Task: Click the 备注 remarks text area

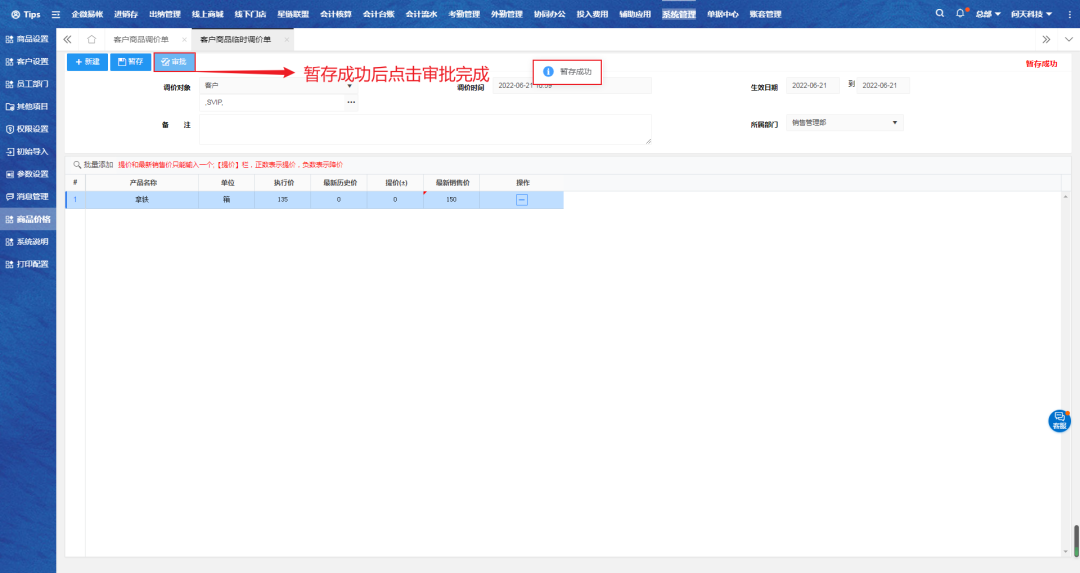Action: (425, 129)
